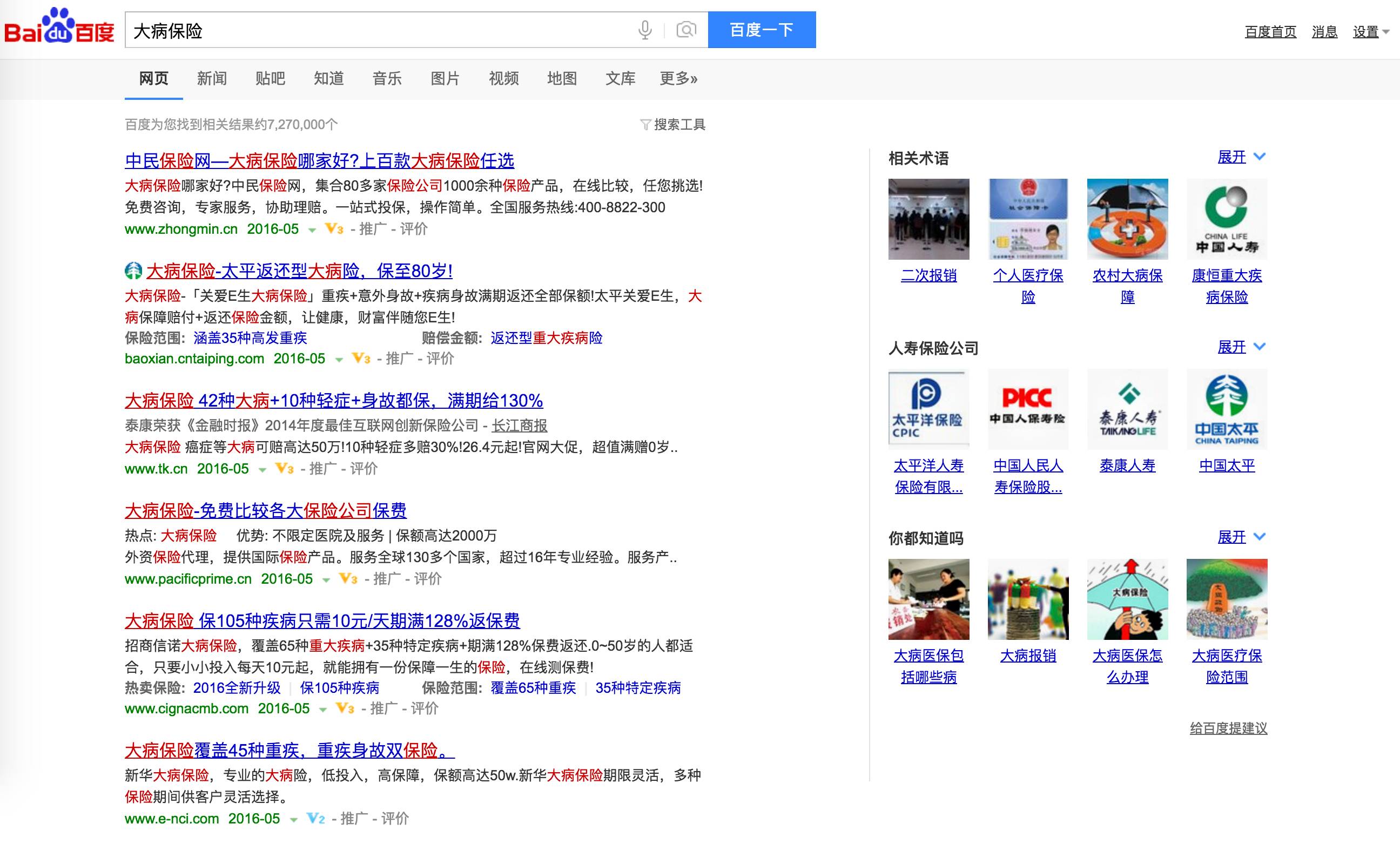The height and width of the screenshot is (844, 1400).
Task: Expand the 你都知道吗 section with 展开
Action: (x=1242, y=537)
